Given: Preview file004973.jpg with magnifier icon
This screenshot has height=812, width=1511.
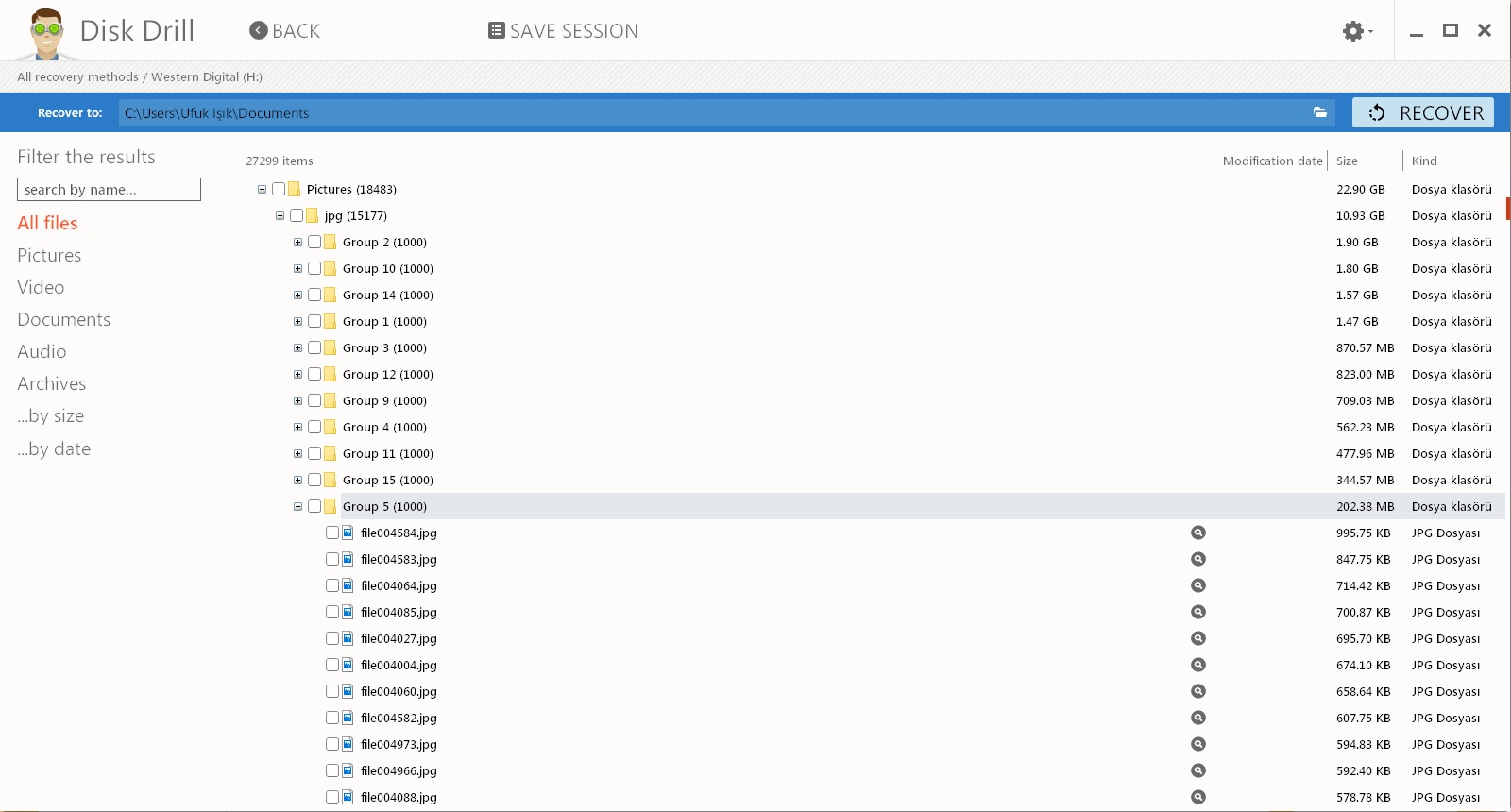Looking at the screenshot, I should [1198, 744].
